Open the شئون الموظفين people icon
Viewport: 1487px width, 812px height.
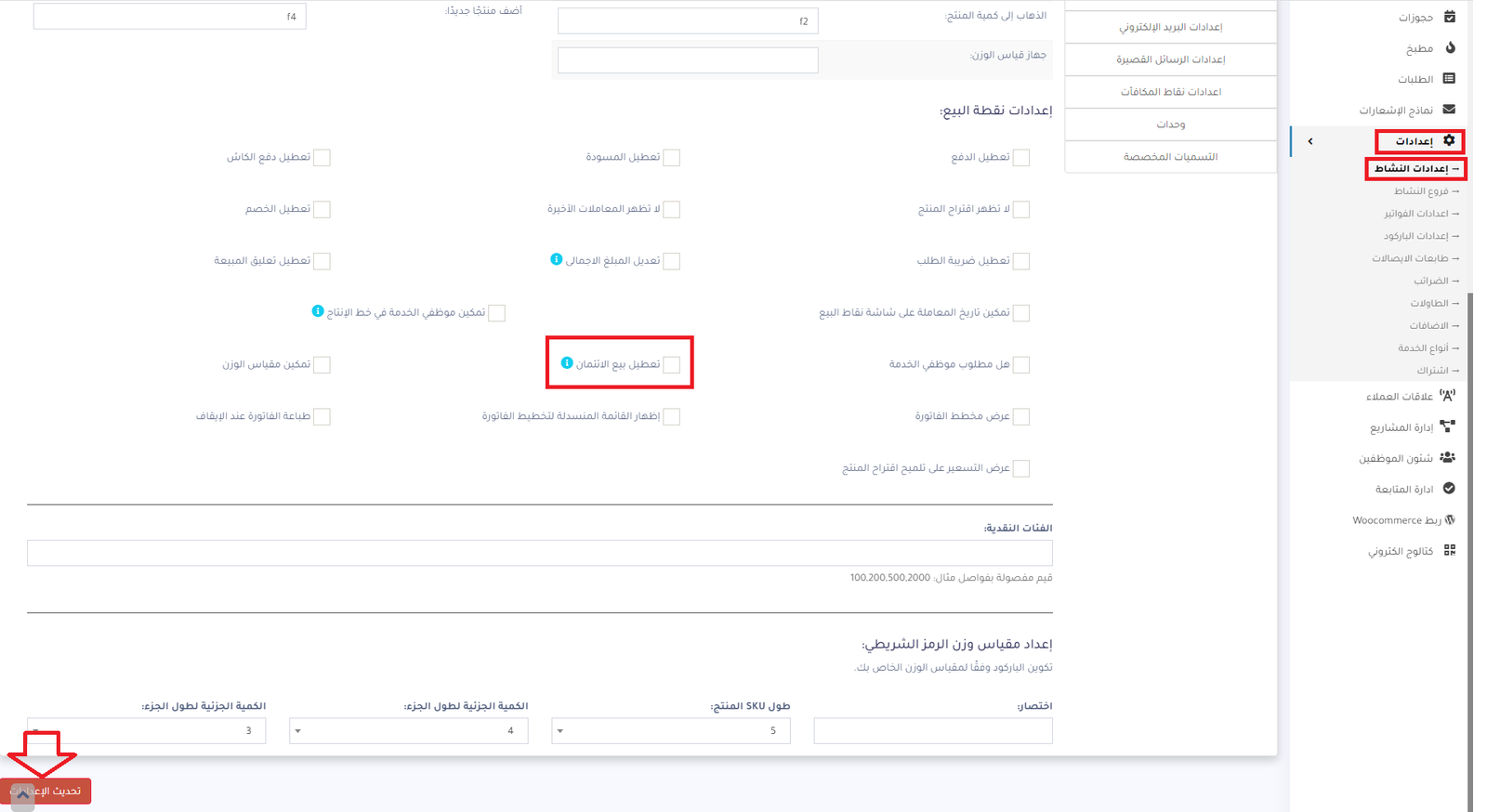tap(1447, 457)
